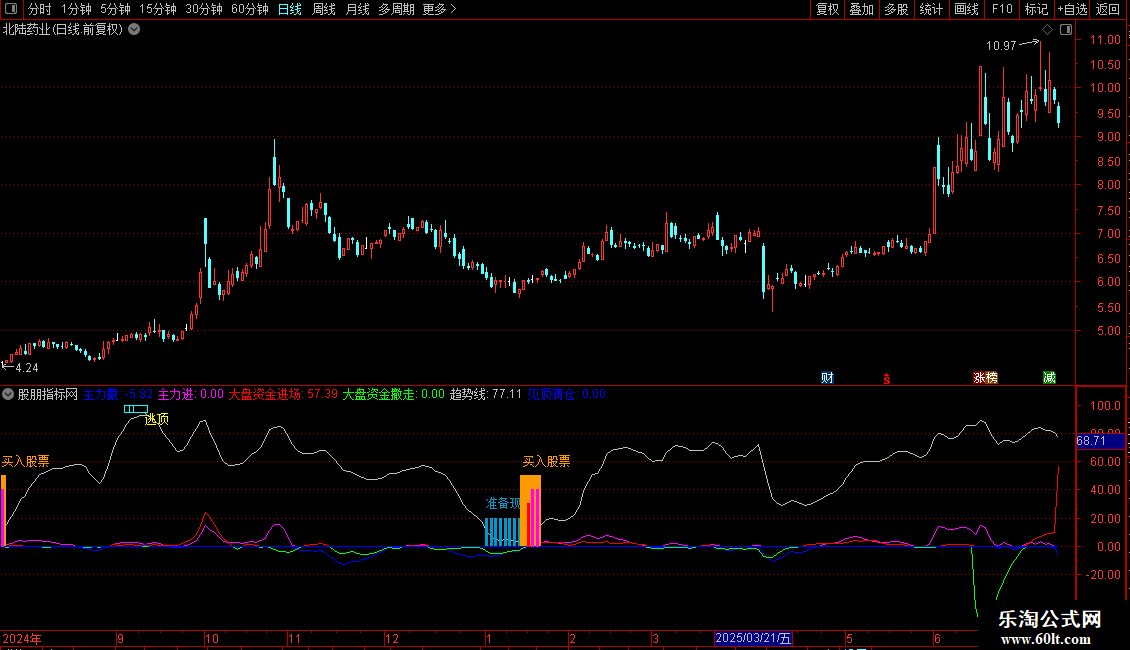
Task: Click the -20.00 indicator axis label
Action: 1103,574
